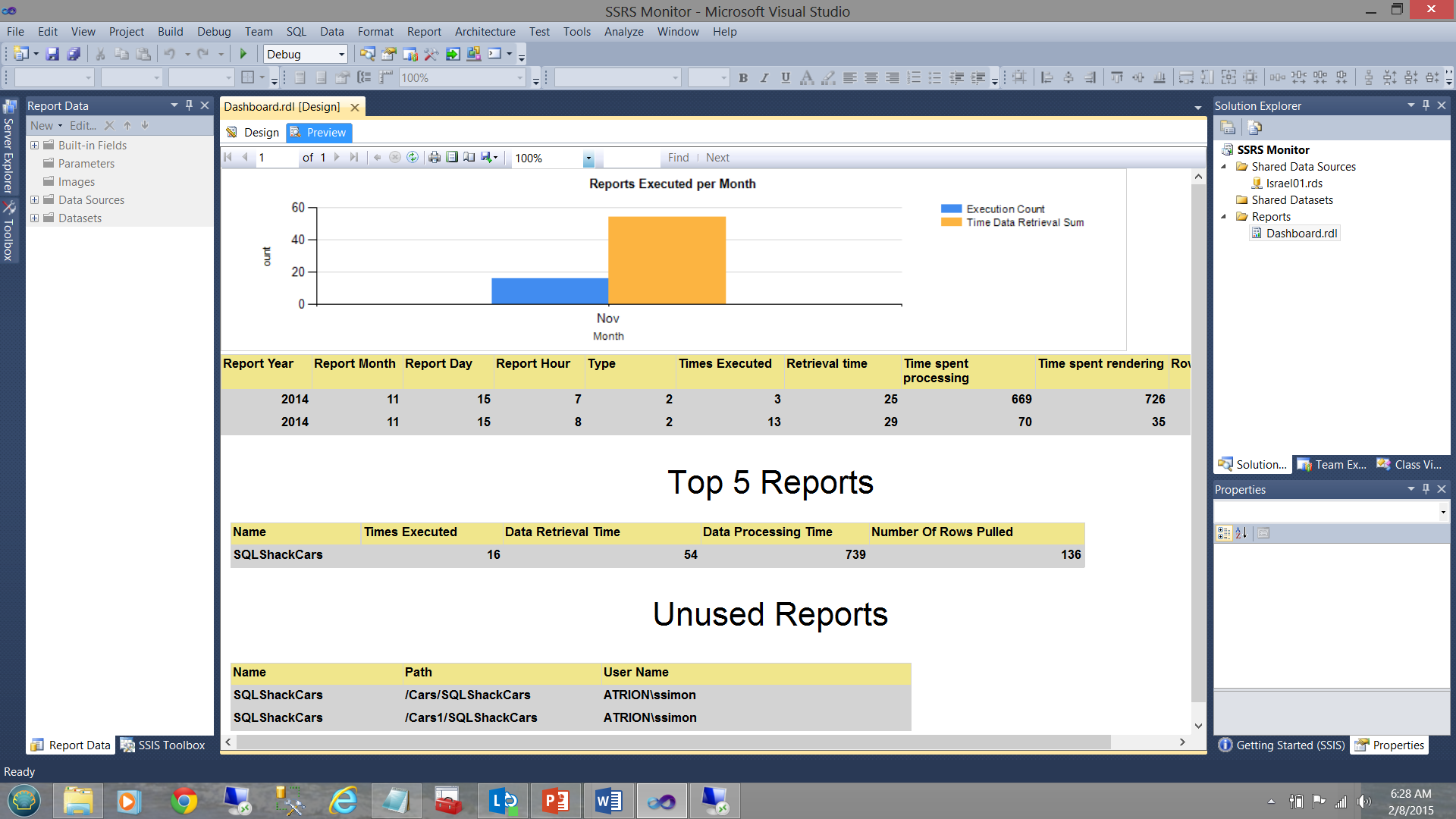The height and width of the screenshot is (819, 1456).
Task: Open the report zoom 100% dropdown
Action: 588,158
